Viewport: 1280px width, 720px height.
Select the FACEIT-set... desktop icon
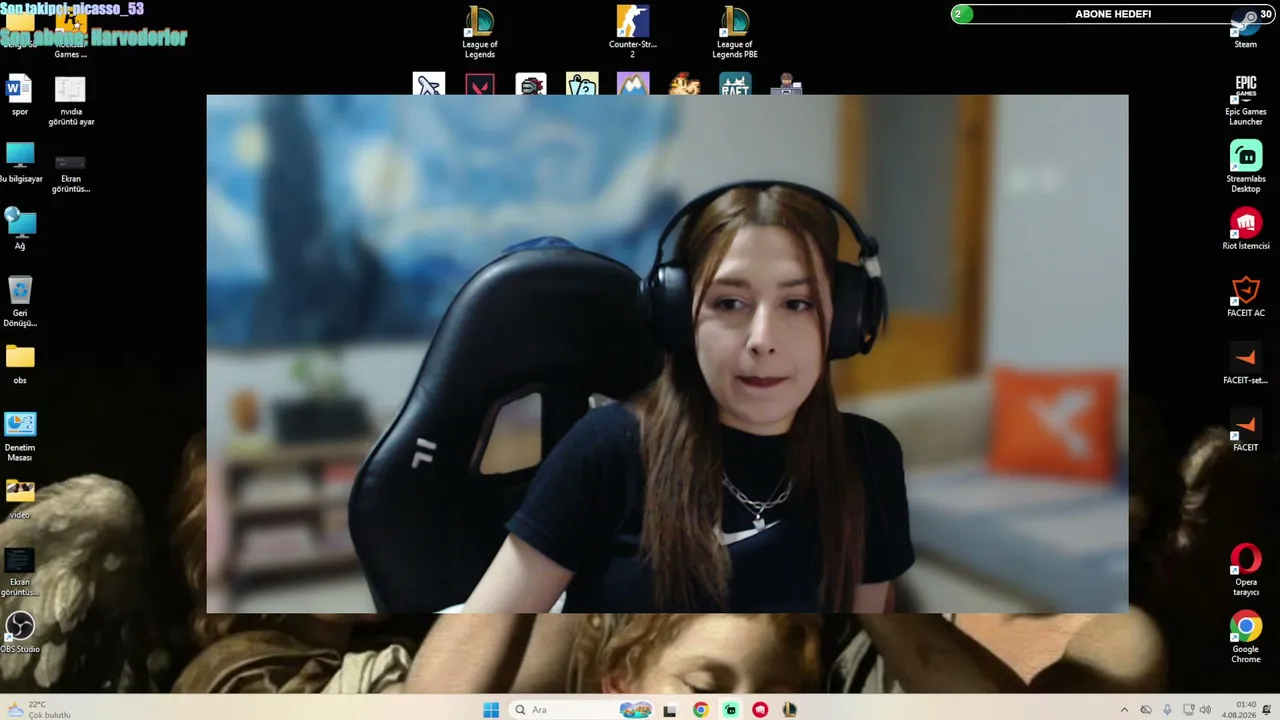click(x=1246, y=363)
